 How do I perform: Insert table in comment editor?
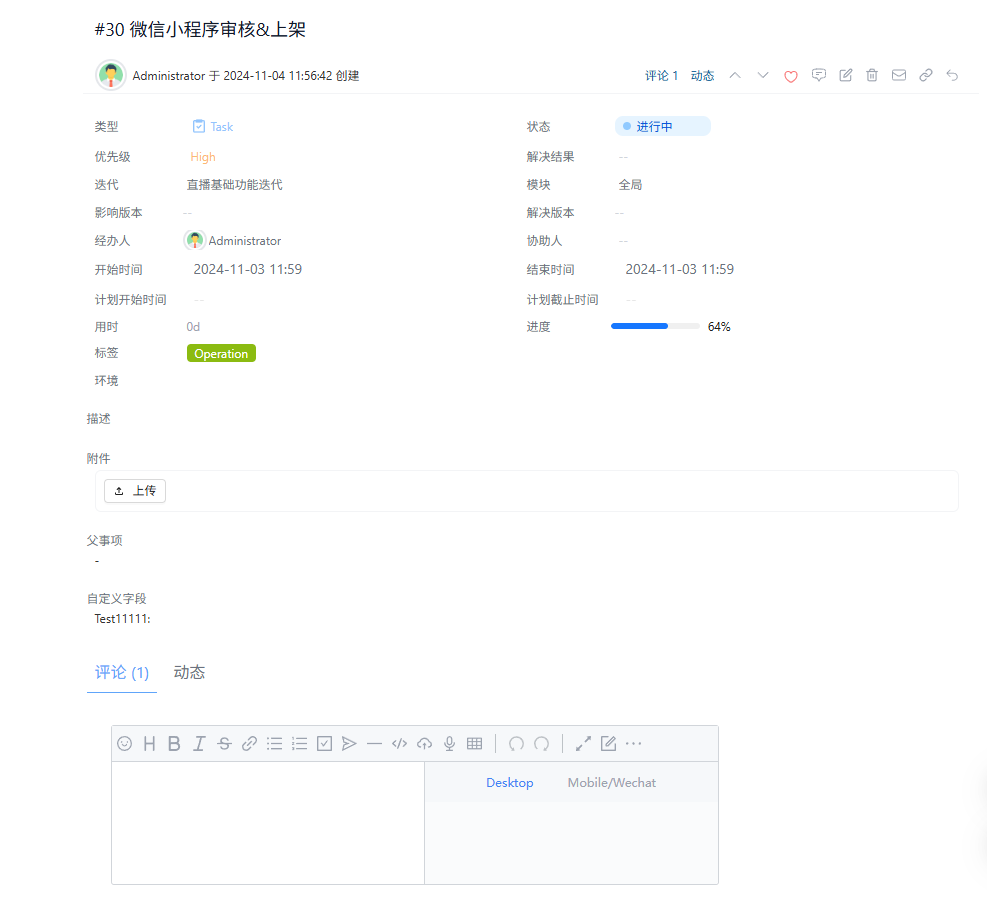[x=475, y=743]
